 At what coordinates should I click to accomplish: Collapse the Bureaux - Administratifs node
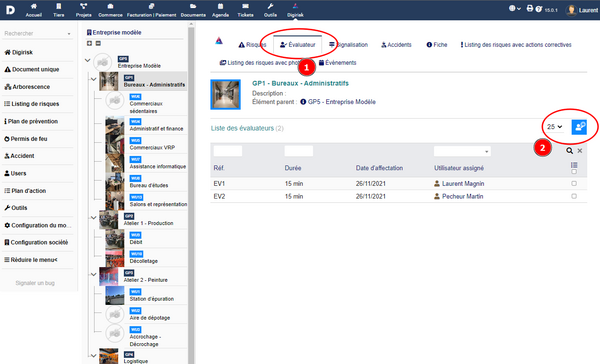(93, 79)
